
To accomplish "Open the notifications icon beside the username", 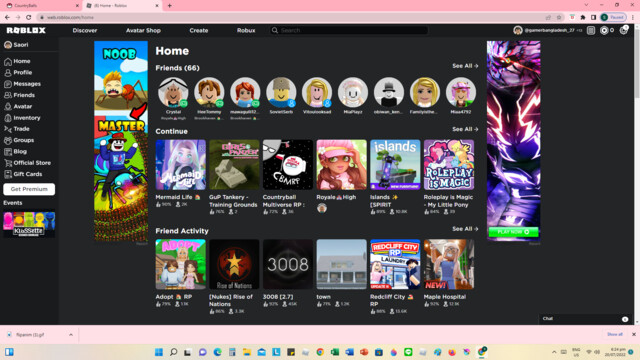I will [x=591, y=31].
